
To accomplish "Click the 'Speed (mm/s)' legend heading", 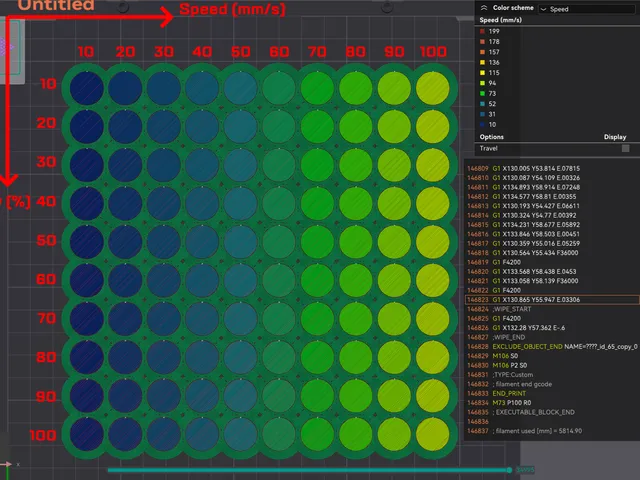I will (x=500, y=20).
